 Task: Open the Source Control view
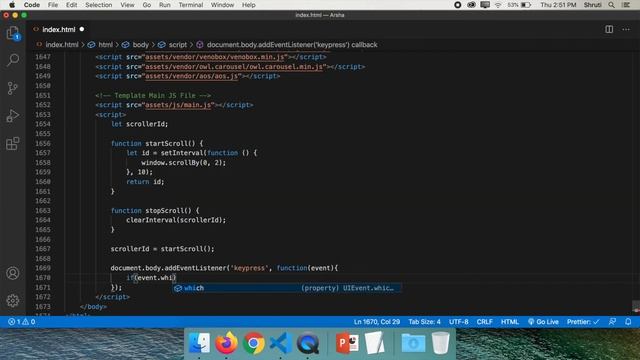coord(13,88)
